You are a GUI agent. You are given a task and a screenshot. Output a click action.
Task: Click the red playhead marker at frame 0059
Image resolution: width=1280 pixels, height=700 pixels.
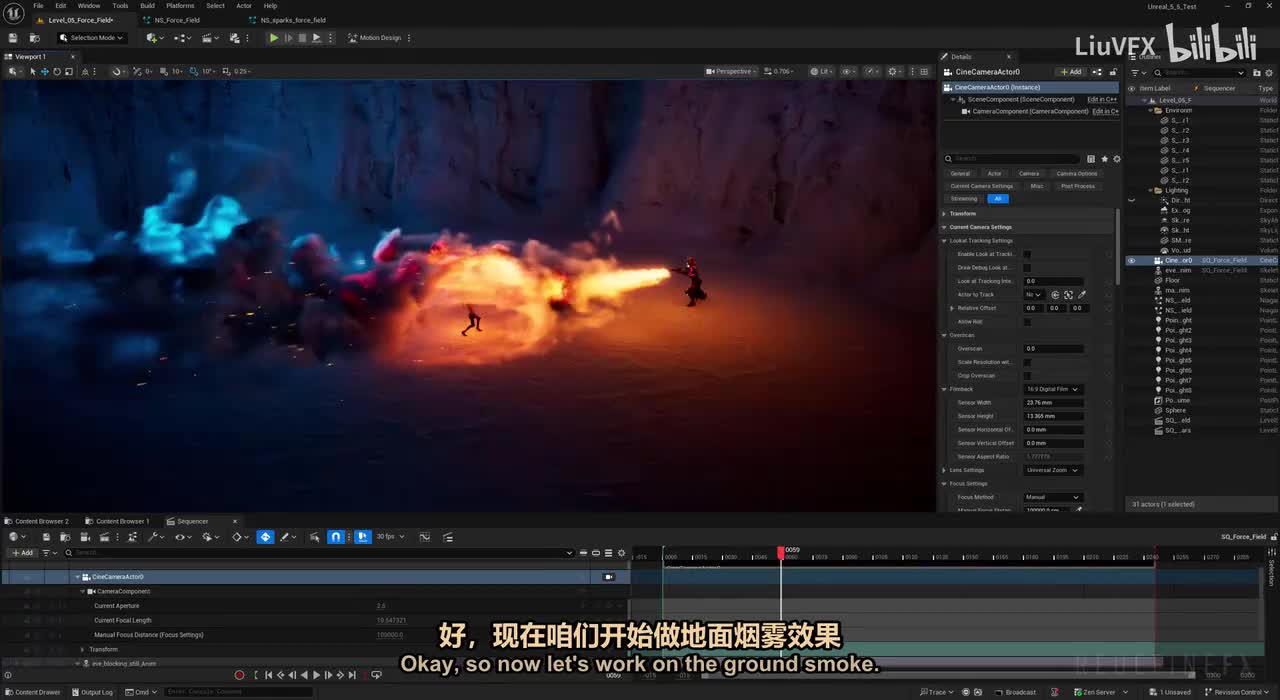pos(781,552)
